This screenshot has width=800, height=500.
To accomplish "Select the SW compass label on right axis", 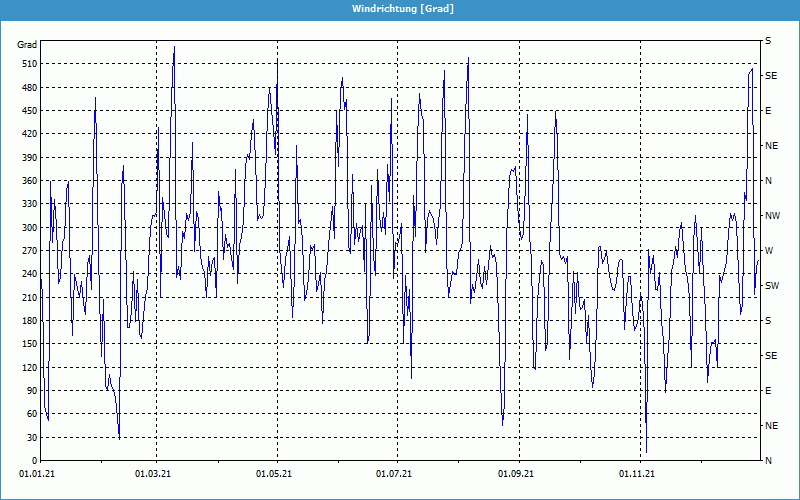I will (771, 286).
